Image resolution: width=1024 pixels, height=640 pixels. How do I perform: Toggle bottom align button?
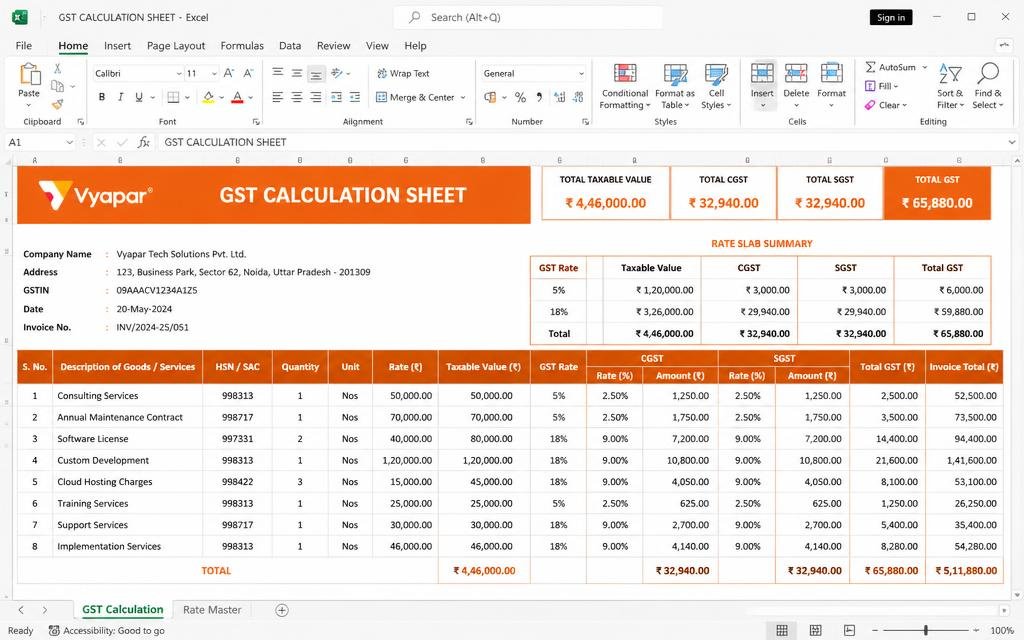point(316,74)
